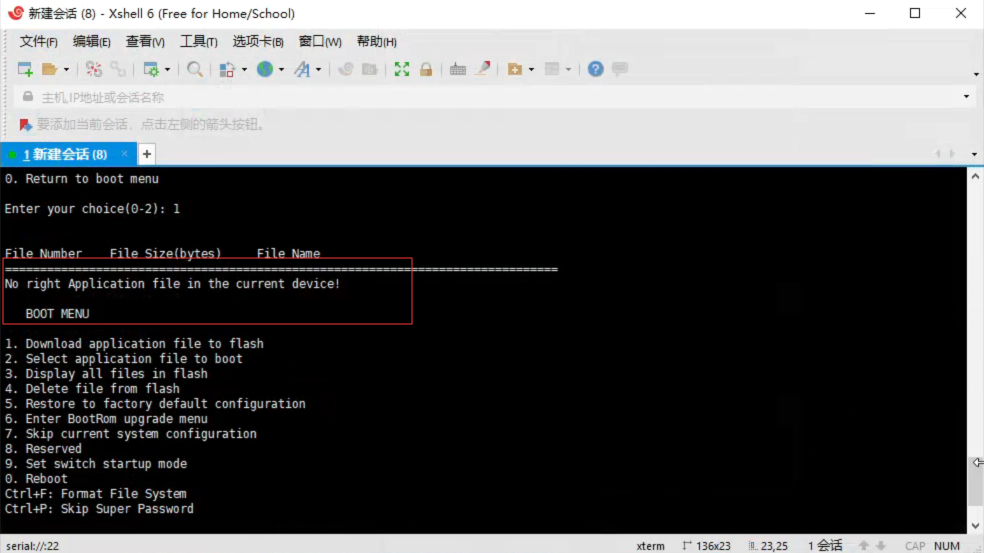Open the 查看(V) menu

(x=145, y=42)
